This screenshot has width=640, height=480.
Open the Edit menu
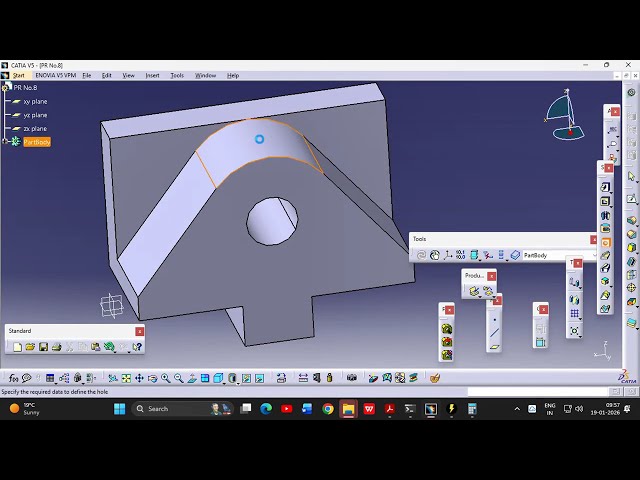(x=107, y=76)
